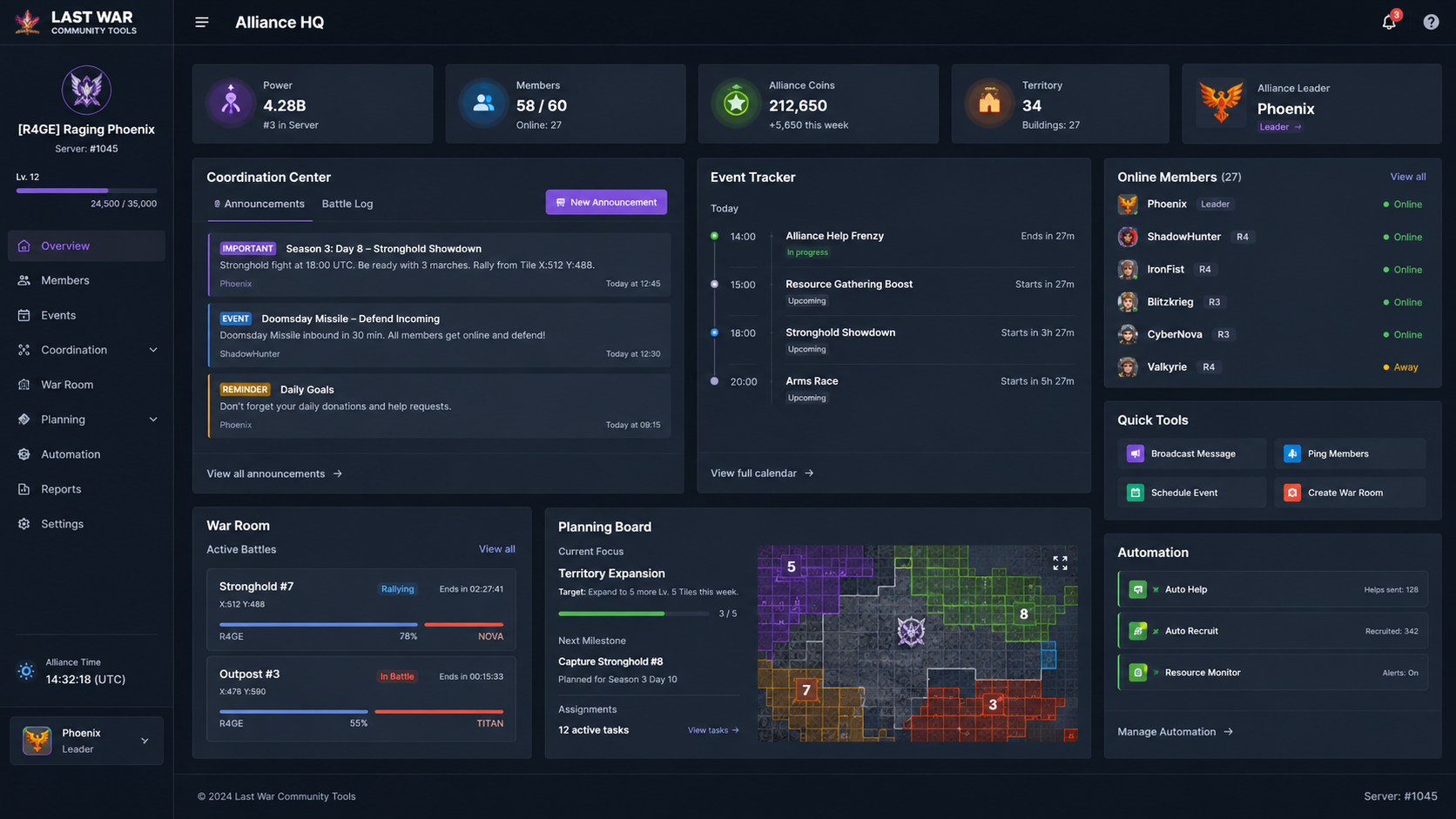Click View all in Online Members

coord(1407,177)
